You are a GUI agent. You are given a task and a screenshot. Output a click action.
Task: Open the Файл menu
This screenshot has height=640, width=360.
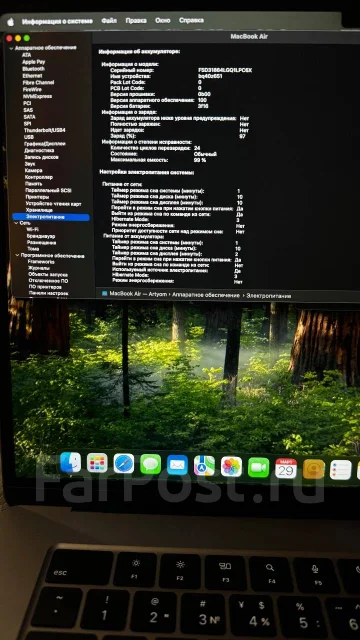109,20
